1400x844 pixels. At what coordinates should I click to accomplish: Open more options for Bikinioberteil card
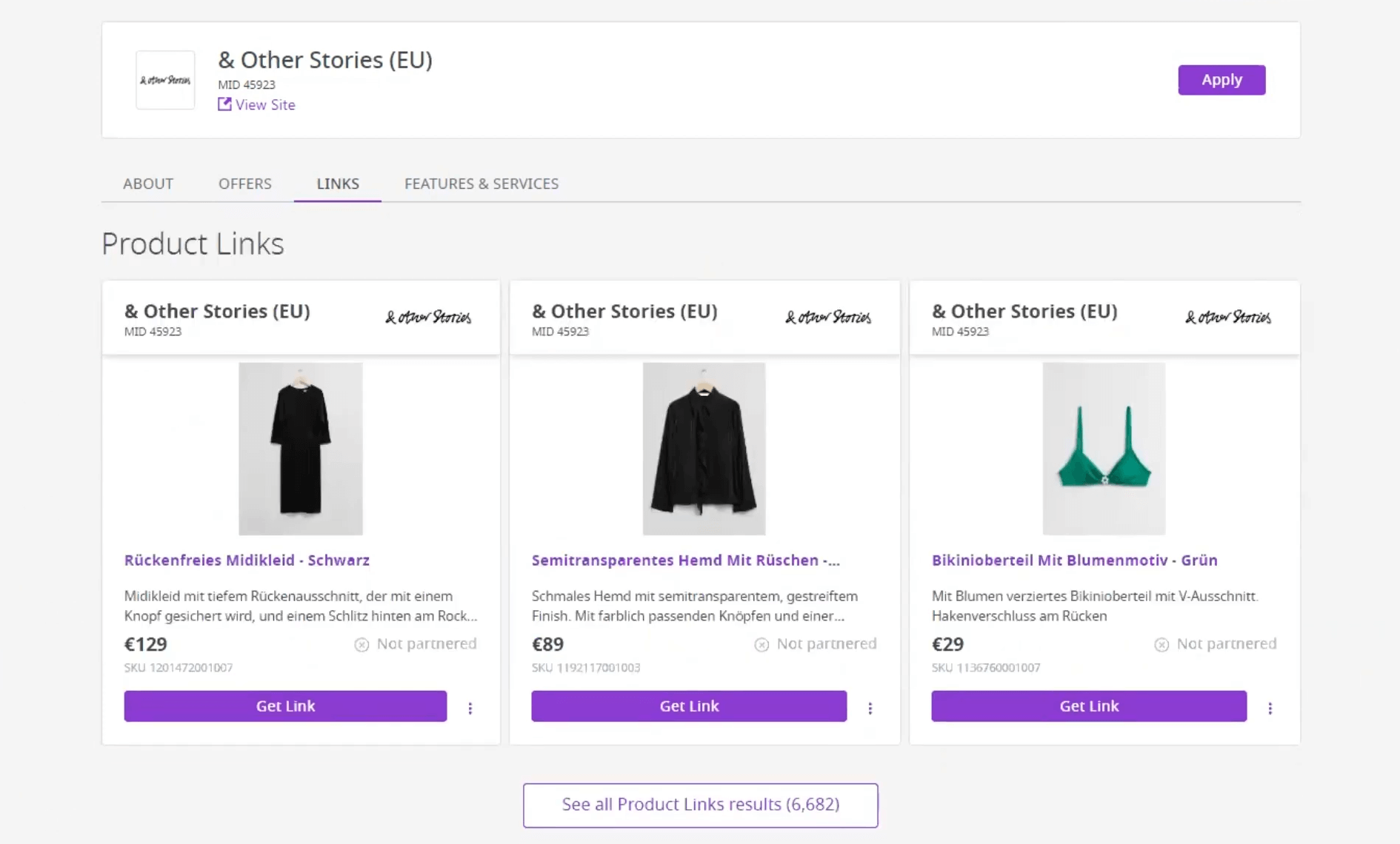[1270, 709]
